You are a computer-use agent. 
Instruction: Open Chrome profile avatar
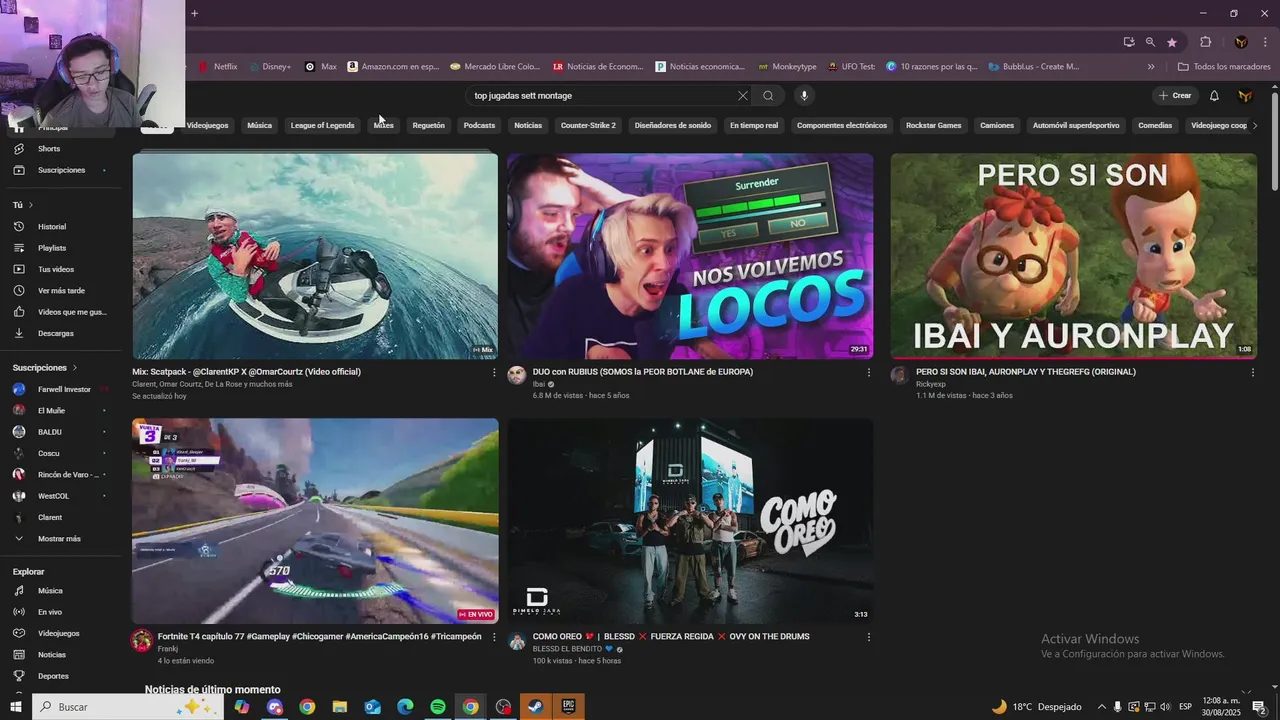[x=1241, y=42]
